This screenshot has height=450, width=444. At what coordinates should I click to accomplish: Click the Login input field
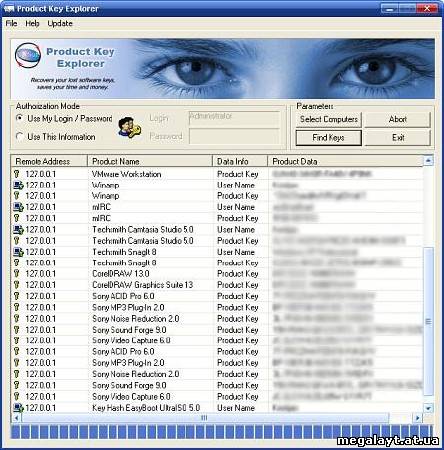click(234, 118)
